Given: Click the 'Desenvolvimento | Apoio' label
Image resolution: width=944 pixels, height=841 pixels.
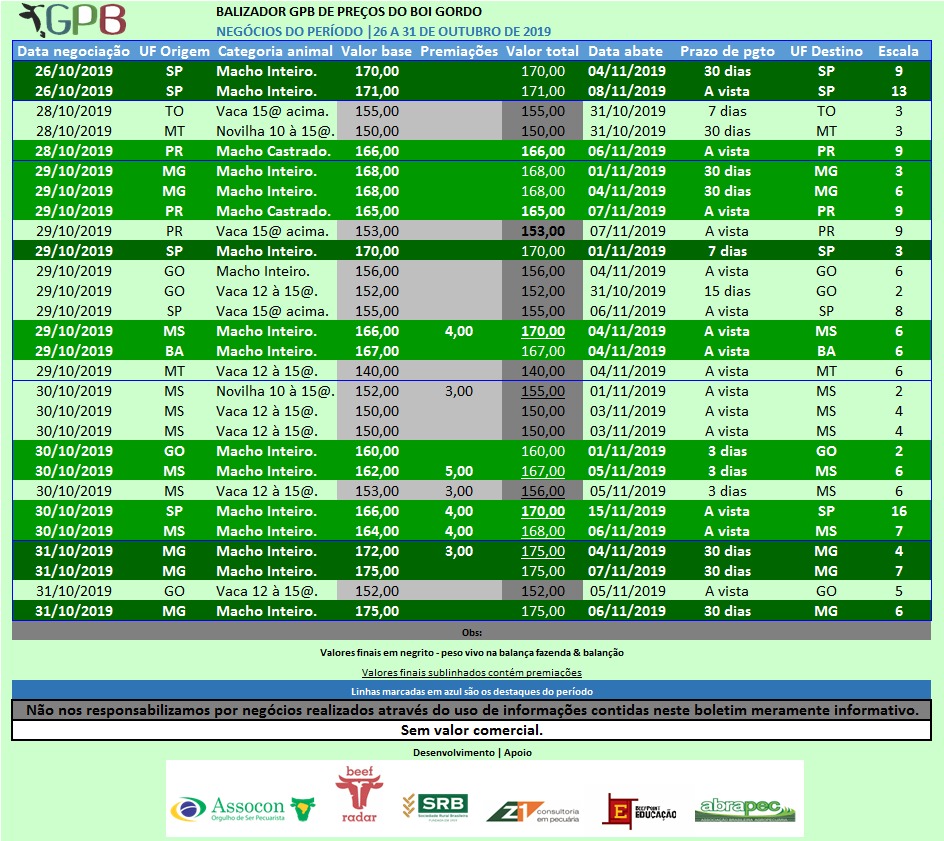Looking at the screenshot, I should pos(471,751).
